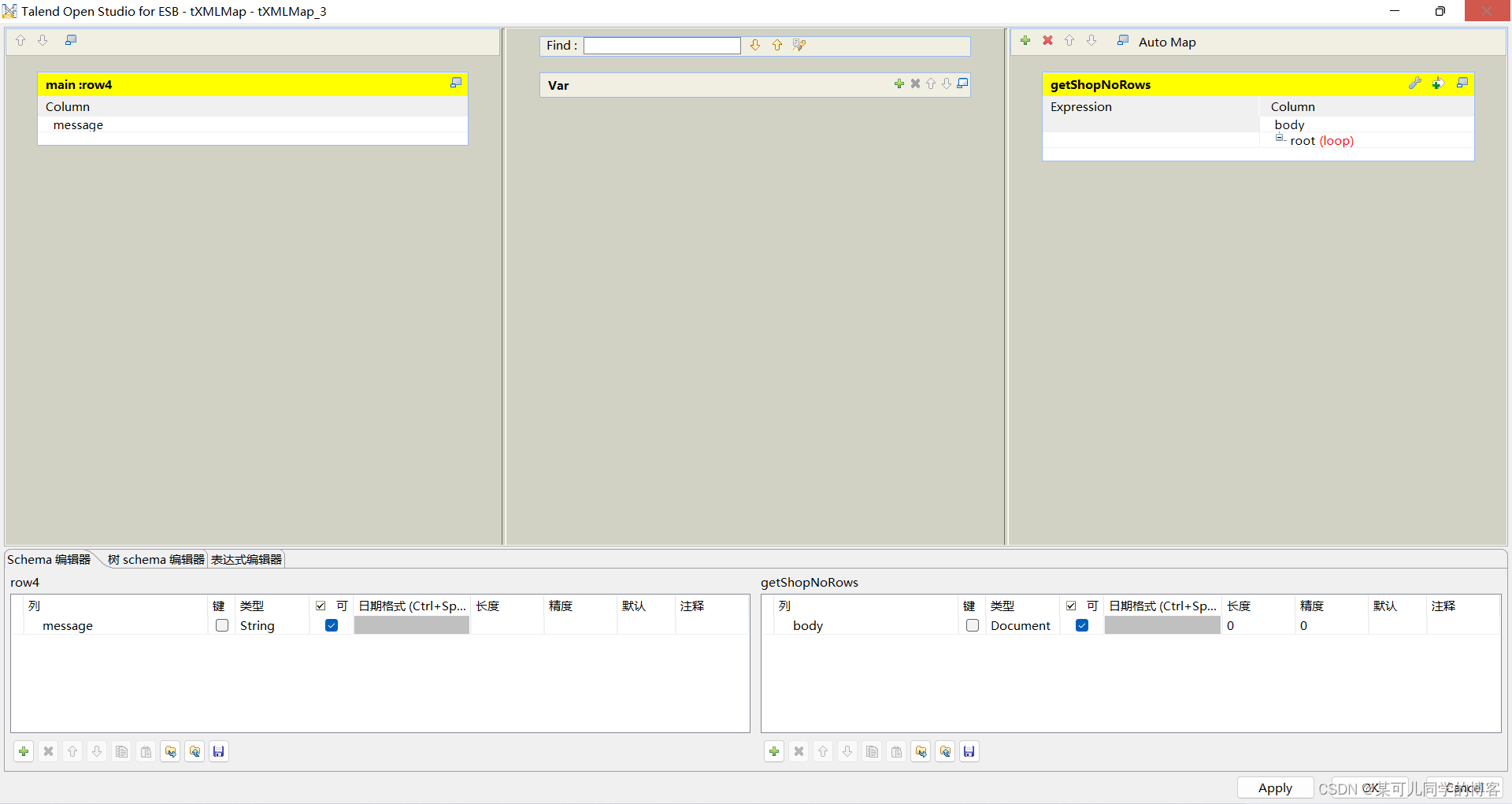
Task: Switch to 树 schema 编辑器 tab
Action: pyautogui.click(x=156, y=559)
